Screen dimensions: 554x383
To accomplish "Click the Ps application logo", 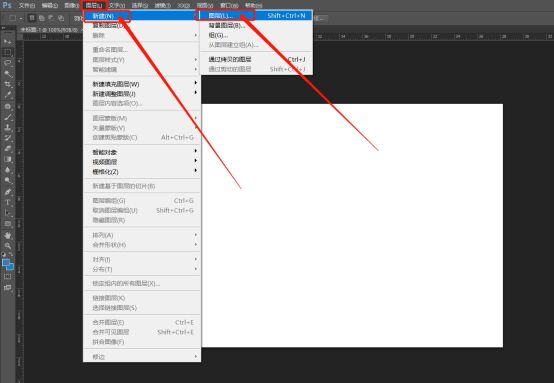I will (x=7, y=5).
